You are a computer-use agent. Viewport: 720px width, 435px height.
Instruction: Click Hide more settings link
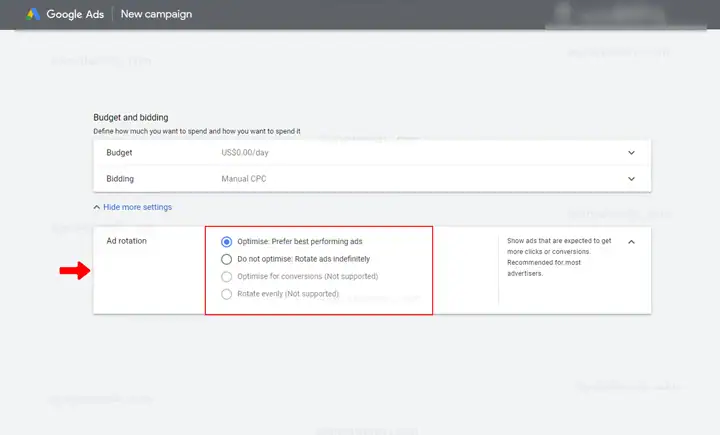point(137,207)
